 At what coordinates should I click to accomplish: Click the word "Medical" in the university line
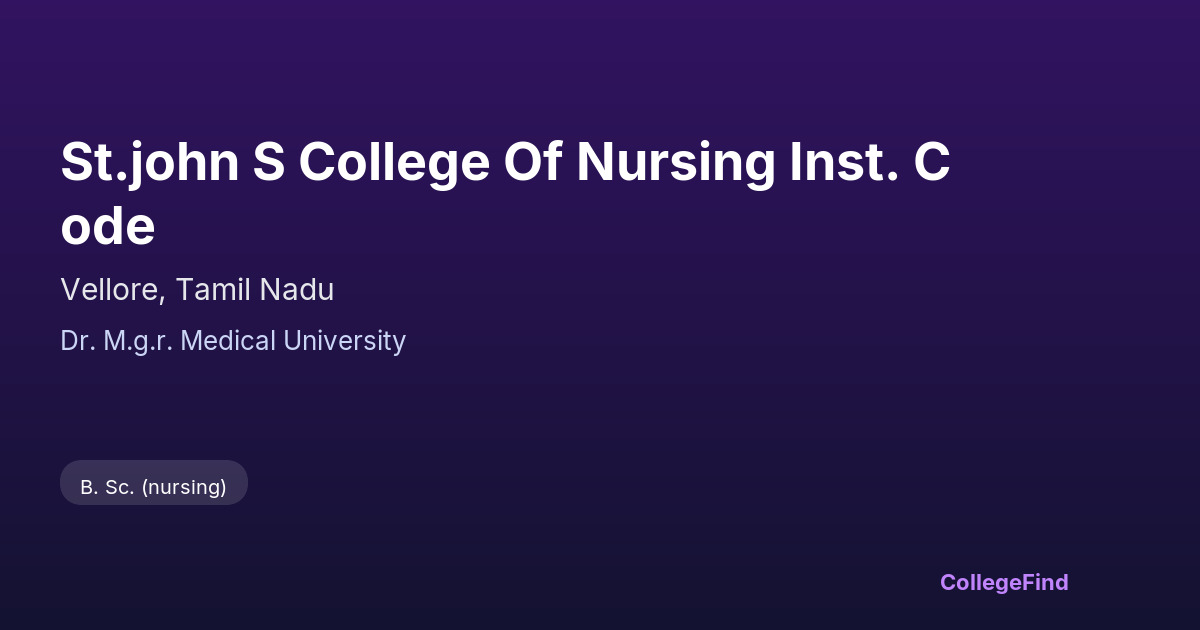click(x=229, y=341)
